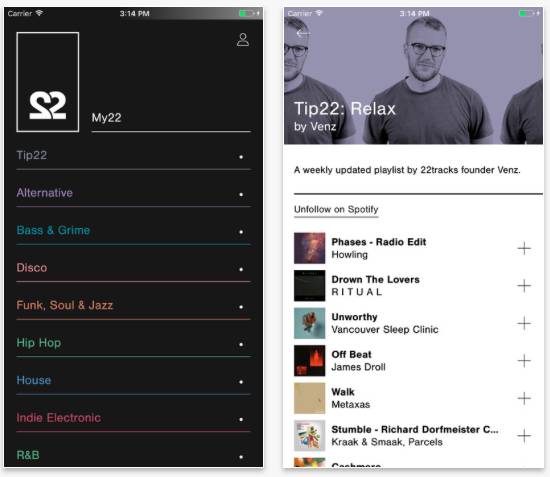Add Phases - Radio Edit with plus icon
The height and width of the screenshot is (477, 550).
coord(524,248)
